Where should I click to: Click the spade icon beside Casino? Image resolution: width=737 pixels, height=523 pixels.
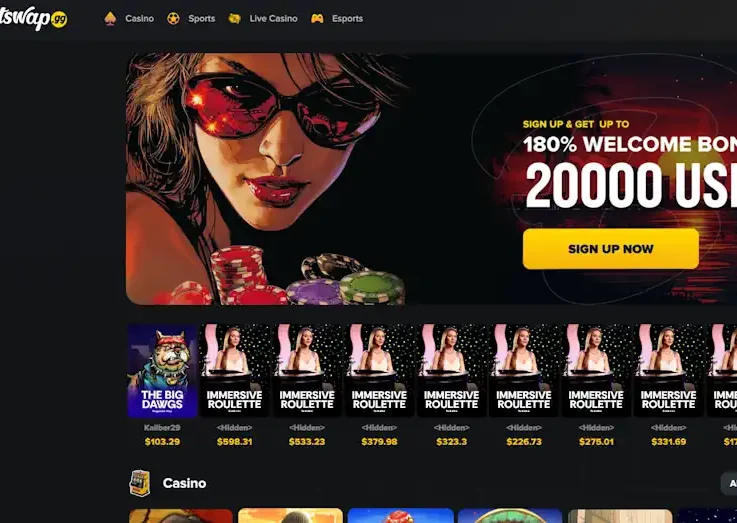(x=110, y=19)
